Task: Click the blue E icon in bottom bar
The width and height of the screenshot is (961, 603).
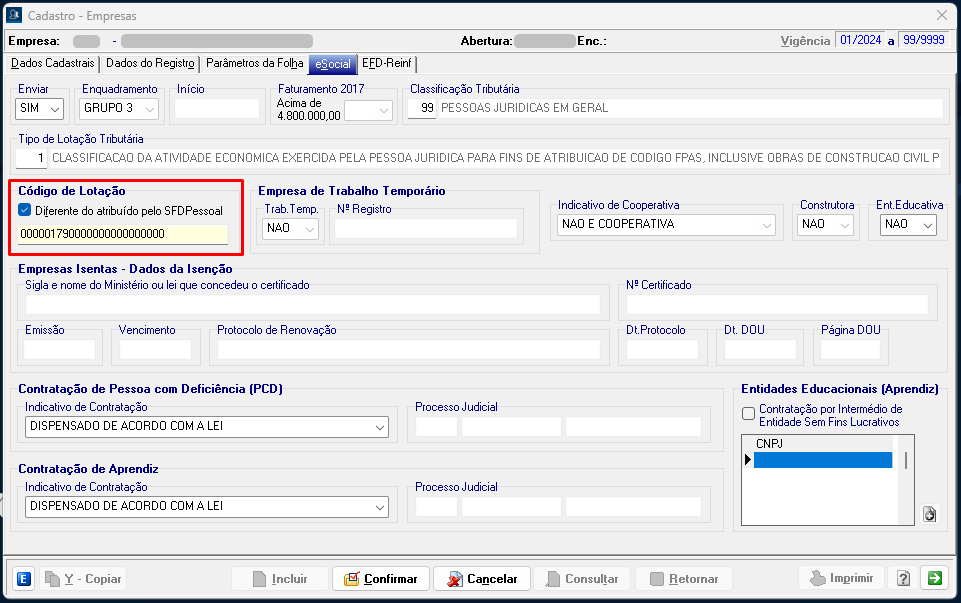Action: point(24,579)
